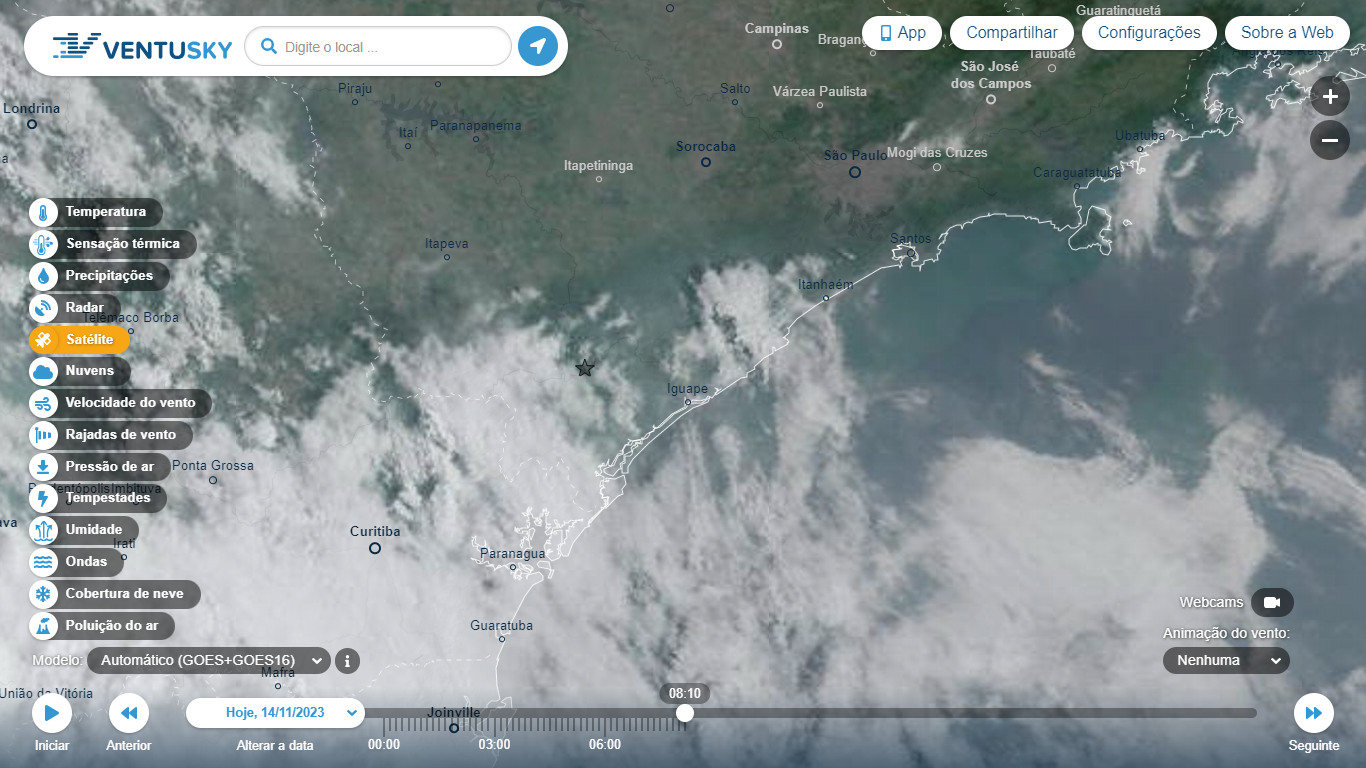Go to previous frame with Anterior
This screenshot has width=1366, height=768.
(x=129, y=713)
